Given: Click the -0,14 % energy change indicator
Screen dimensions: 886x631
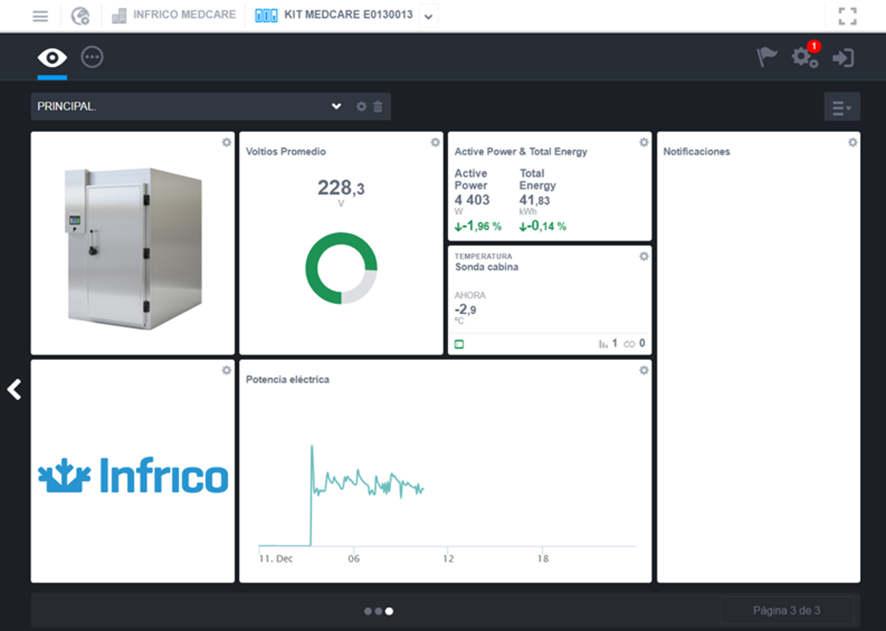Looking at the screenshot, I should 542,226.
